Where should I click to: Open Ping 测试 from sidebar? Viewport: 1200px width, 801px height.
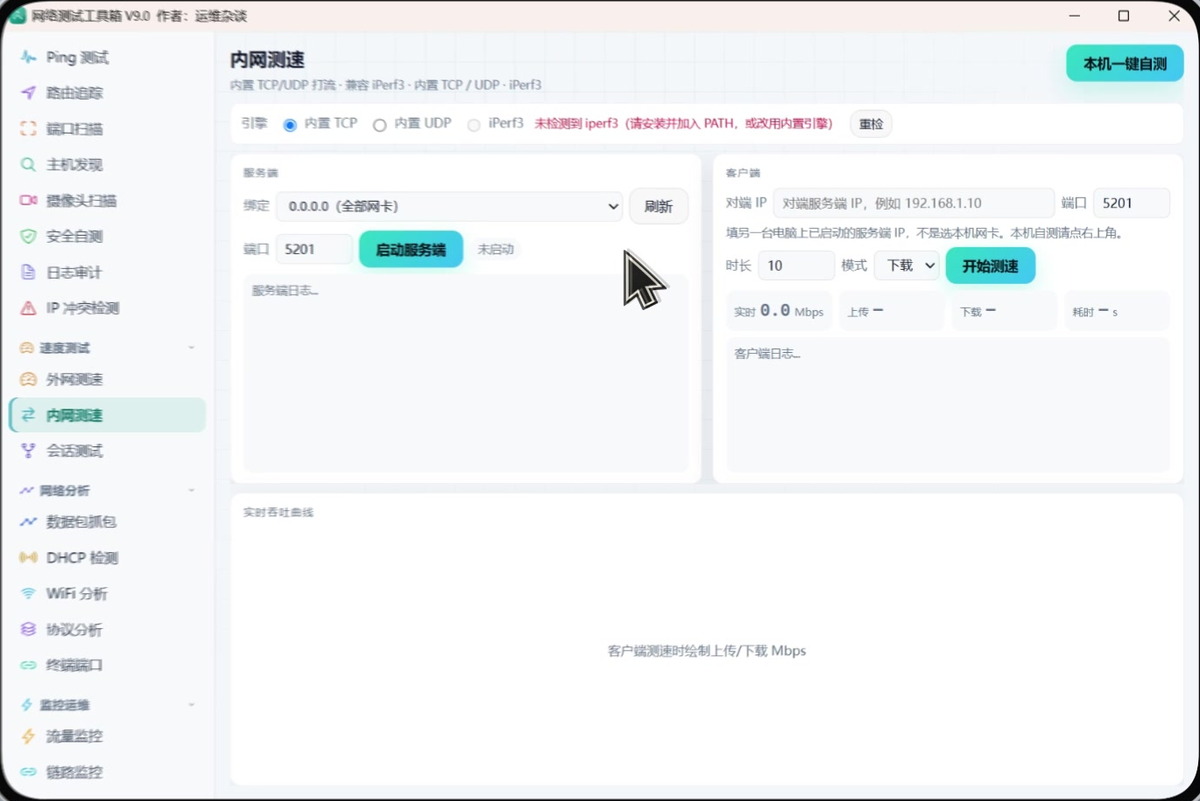(107, 57)
